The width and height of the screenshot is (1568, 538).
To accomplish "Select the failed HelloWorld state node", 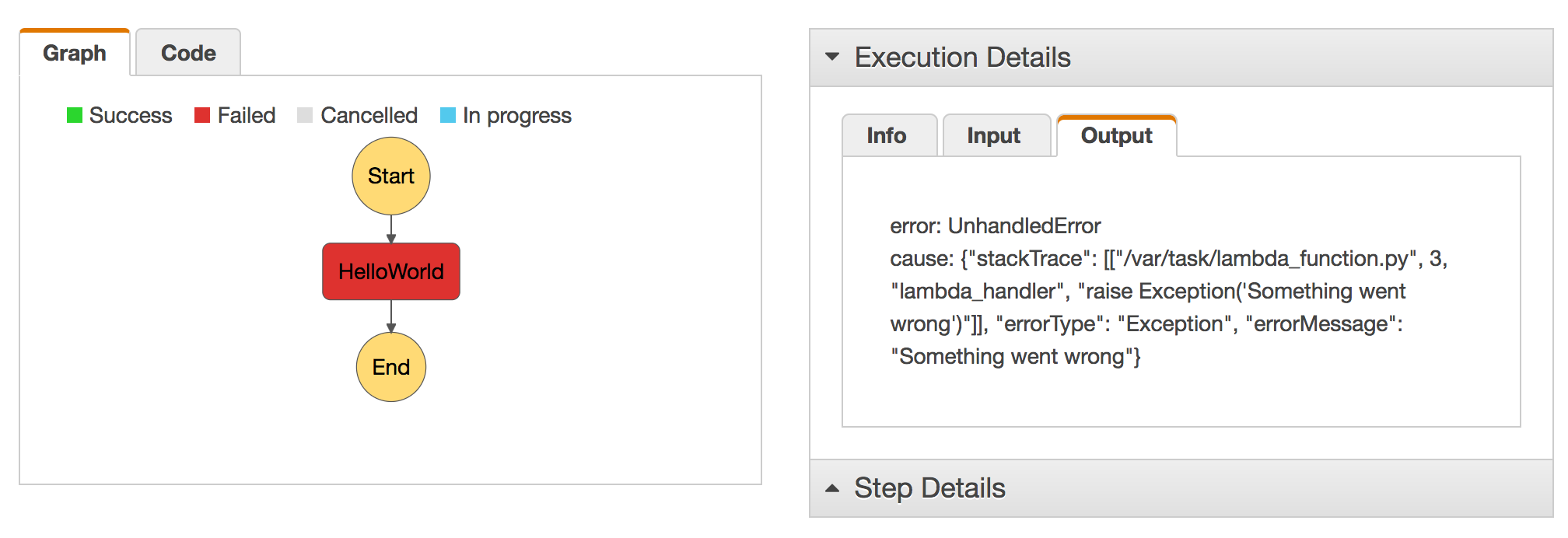I will 390,271.
